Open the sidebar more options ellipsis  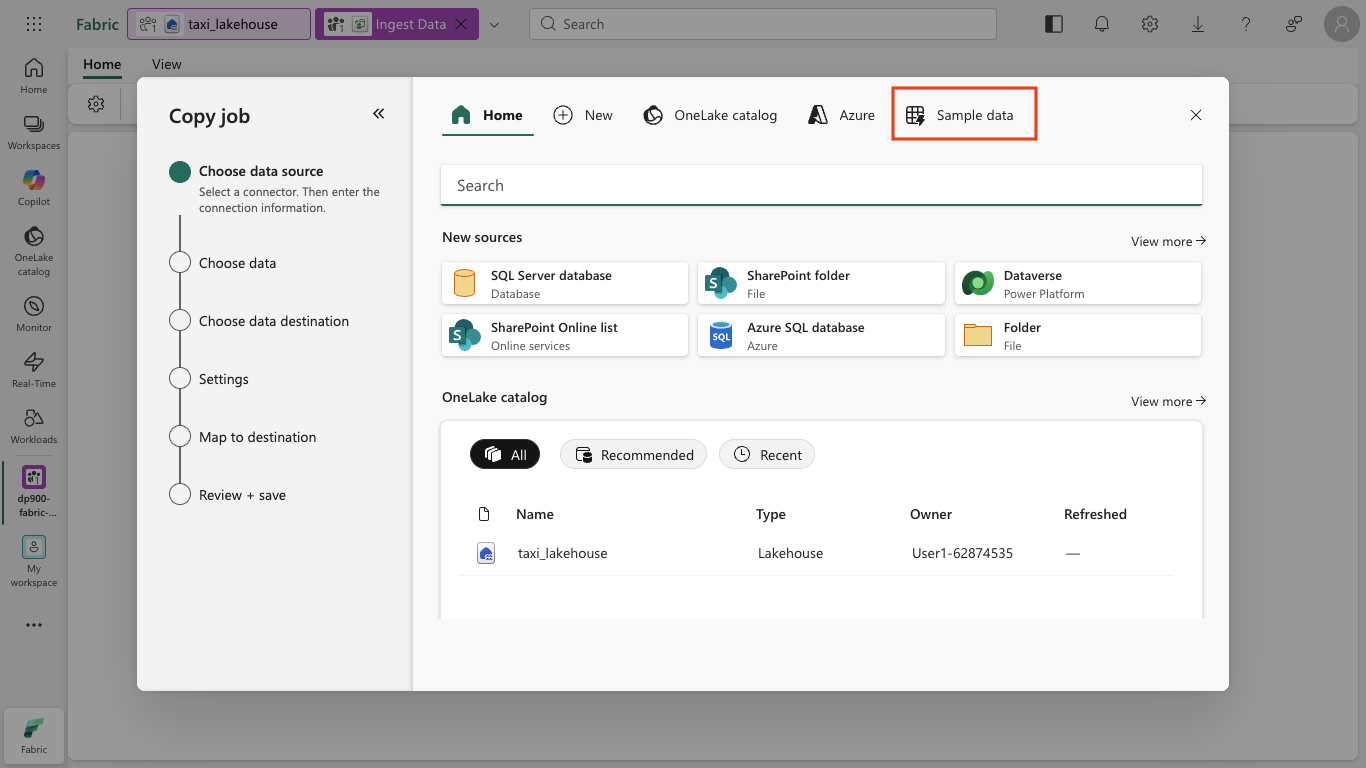(34, 625)
